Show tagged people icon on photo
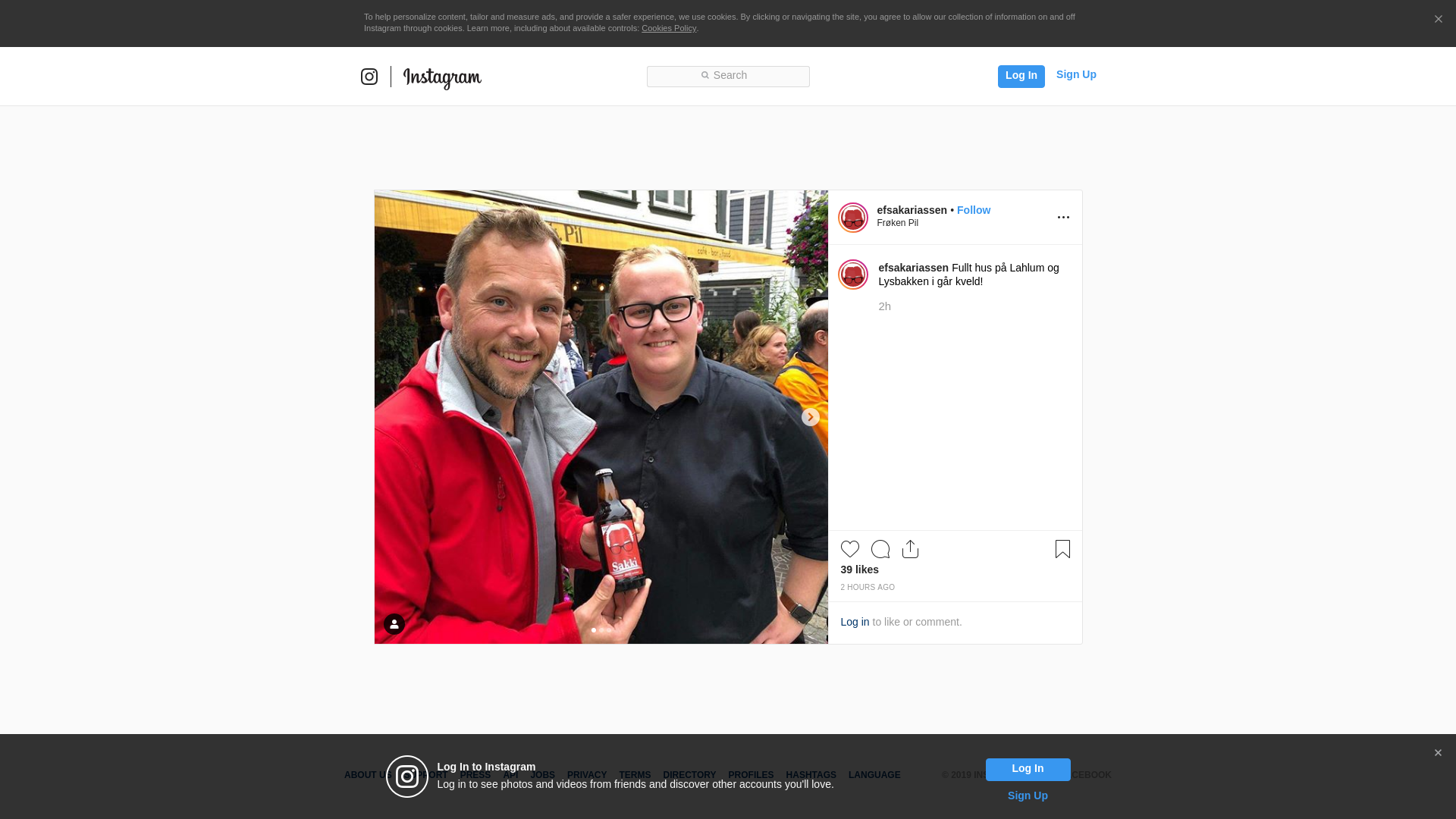This screenshot has width=1456, height=819. (394, 624)
